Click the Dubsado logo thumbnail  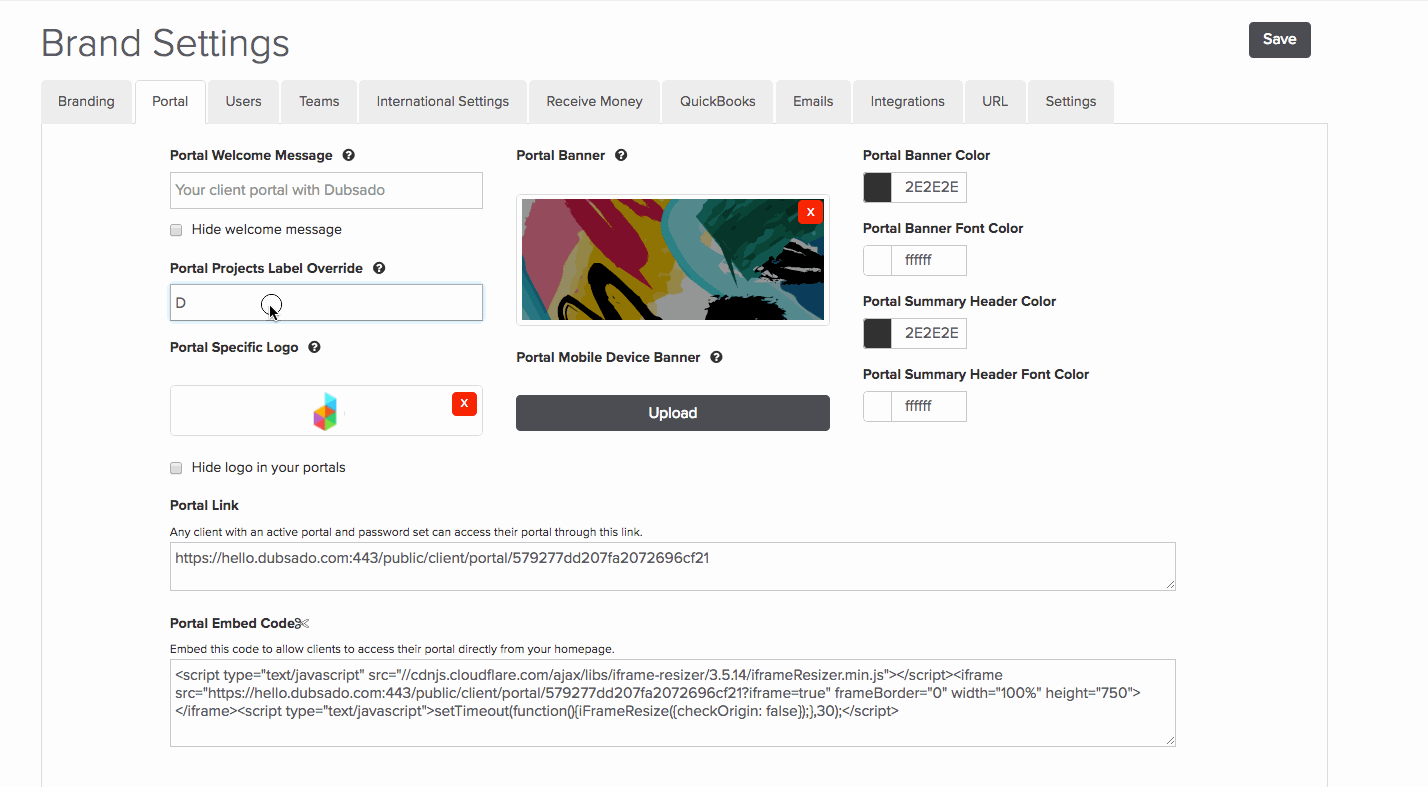(x=325, y=411)
